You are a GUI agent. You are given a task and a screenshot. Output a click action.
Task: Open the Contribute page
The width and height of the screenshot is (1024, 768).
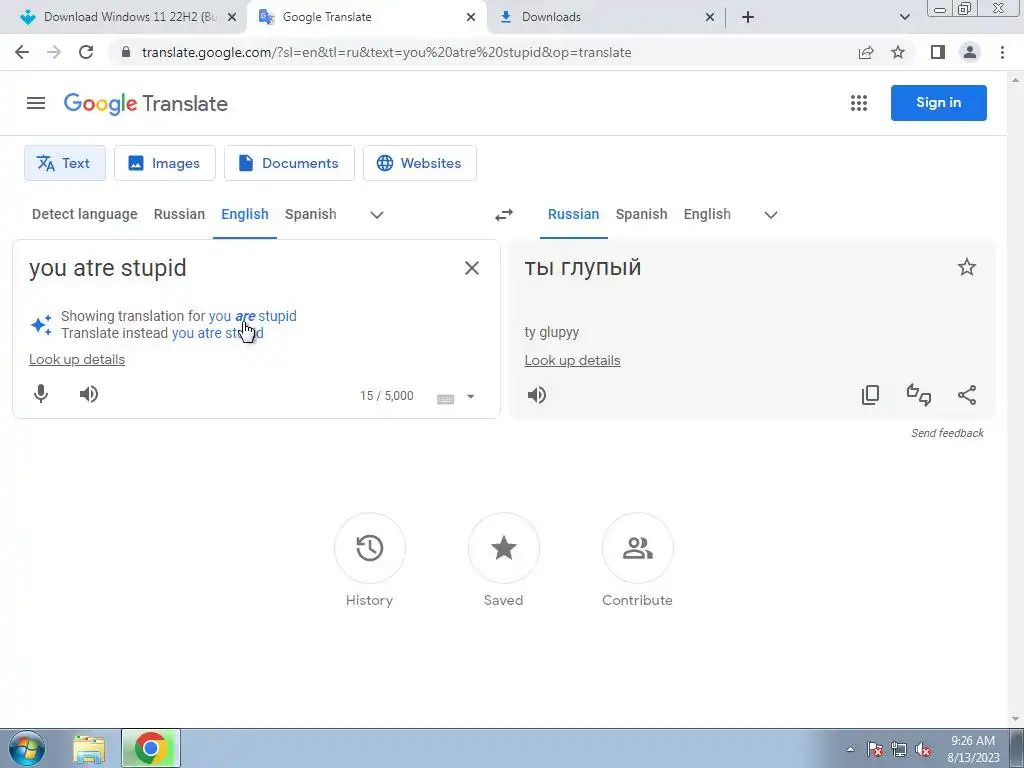[x=637, y=548]
